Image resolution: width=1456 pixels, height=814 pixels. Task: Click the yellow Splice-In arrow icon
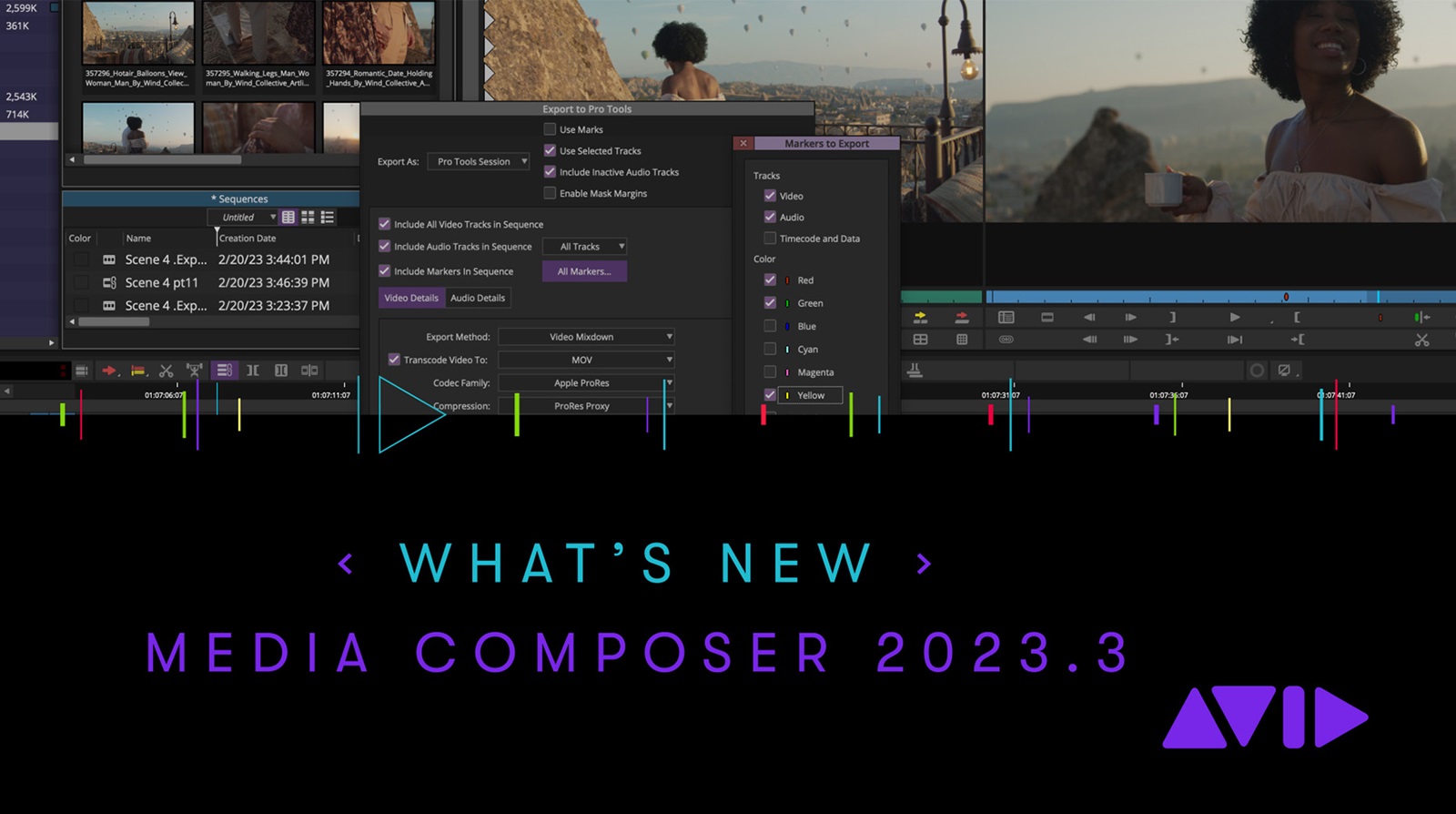point(920,317)
